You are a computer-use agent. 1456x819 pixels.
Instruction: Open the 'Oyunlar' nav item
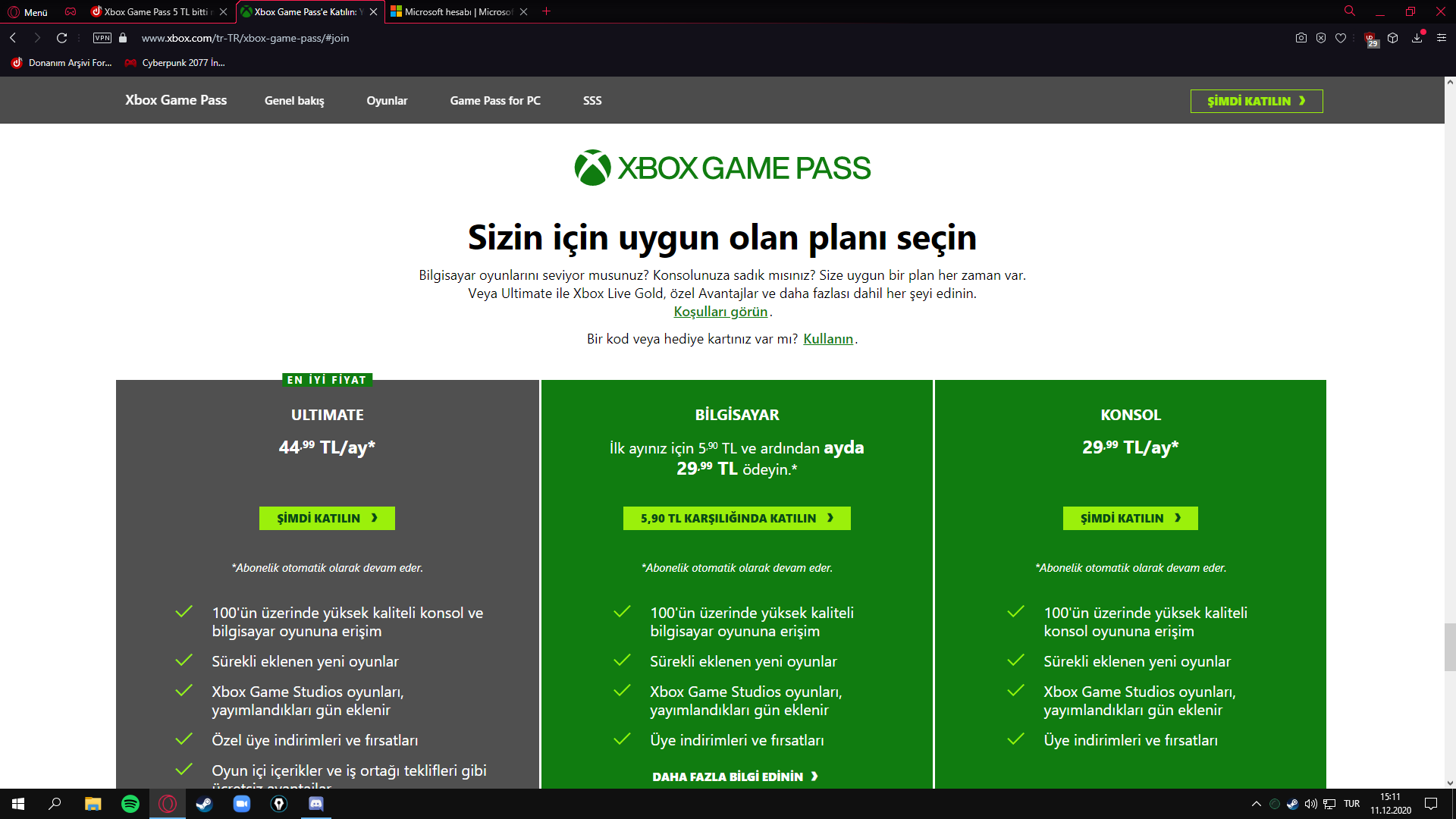(x=387, y=101)
